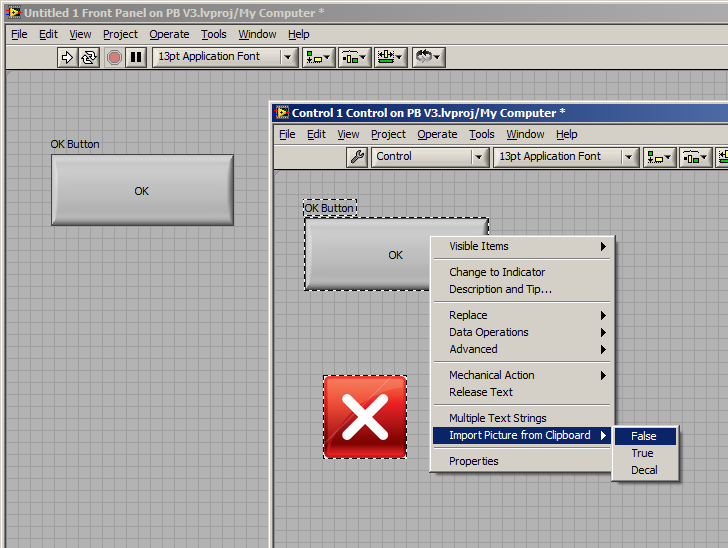Open font dropdown in Untitled 1 toolbar

[225, 58]
